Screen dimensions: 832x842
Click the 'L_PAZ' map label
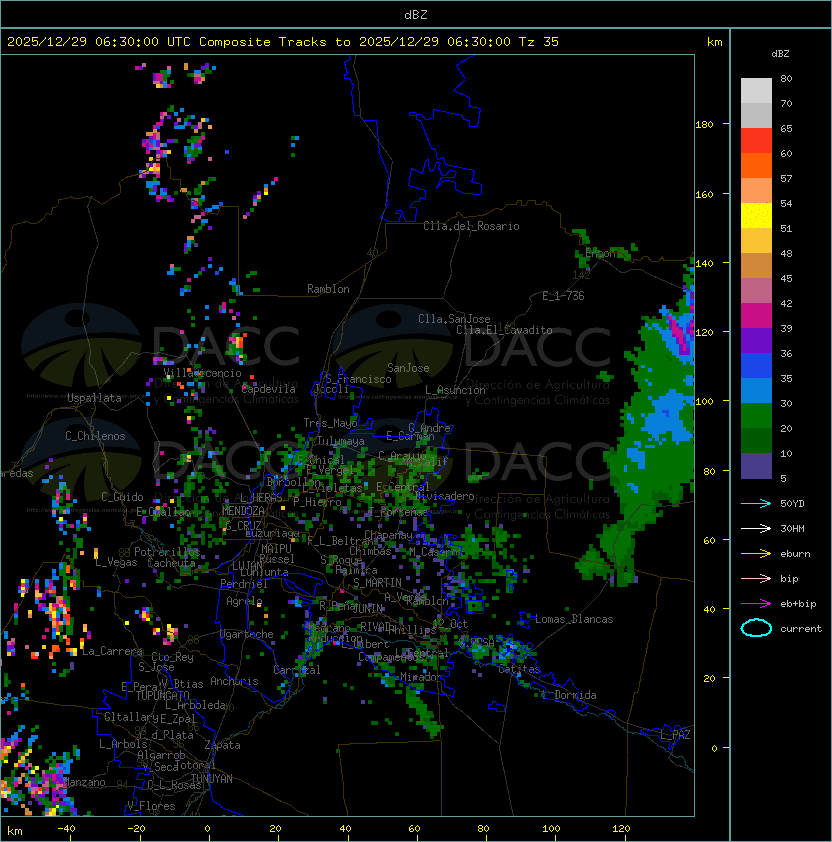(675, 735)
